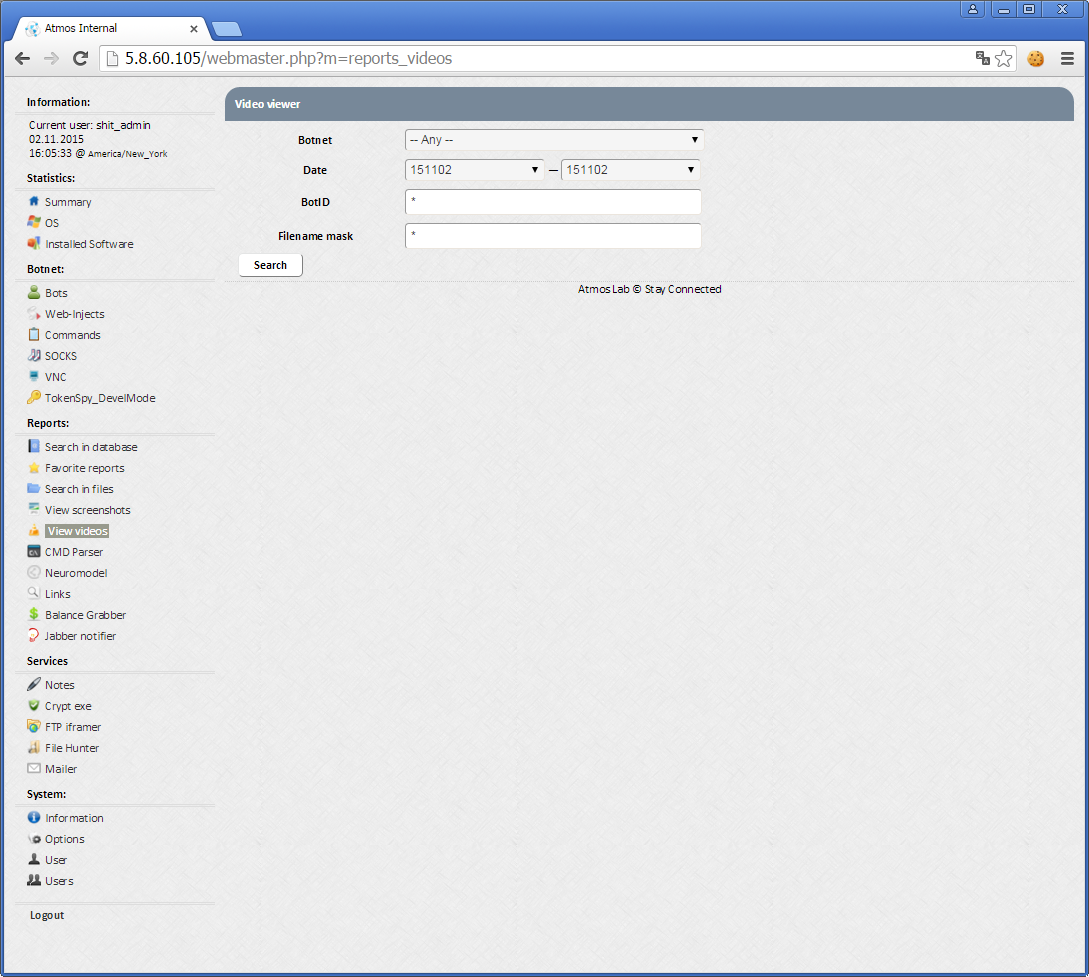
Task: Click the Jabber notifier icon
Action: pos(33,635)
